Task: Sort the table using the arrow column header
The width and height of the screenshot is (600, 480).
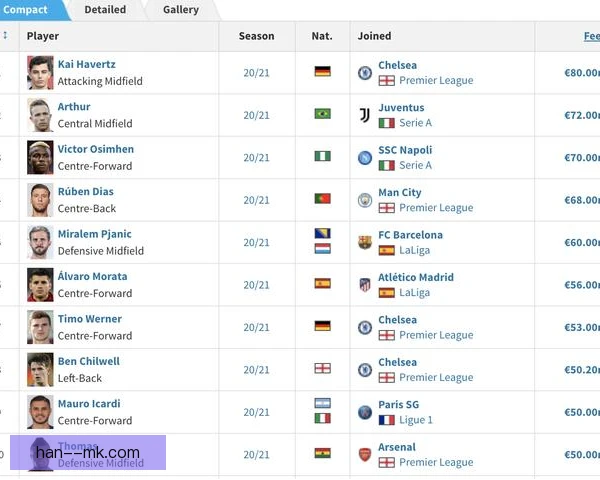Action: pos(5,35)
